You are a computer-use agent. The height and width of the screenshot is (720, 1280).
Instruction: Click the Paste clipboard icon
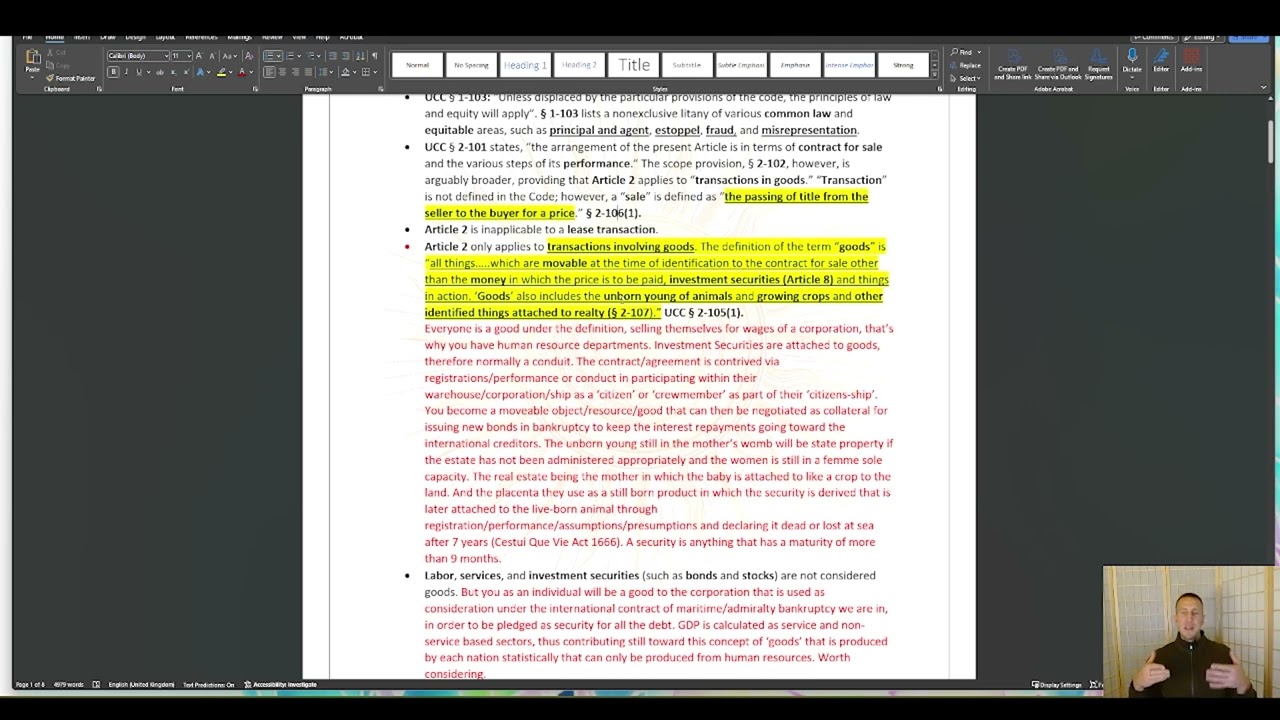[33, 56]
